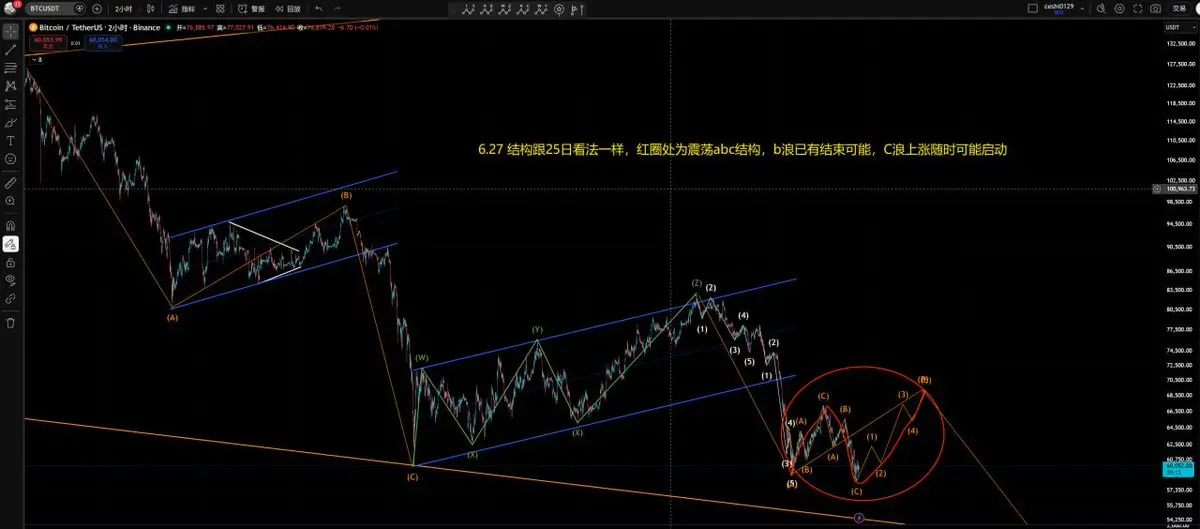This screenshot has width=1200, height=529.
Task: Click the undo arrow
Action: click(x=318, y=8)
